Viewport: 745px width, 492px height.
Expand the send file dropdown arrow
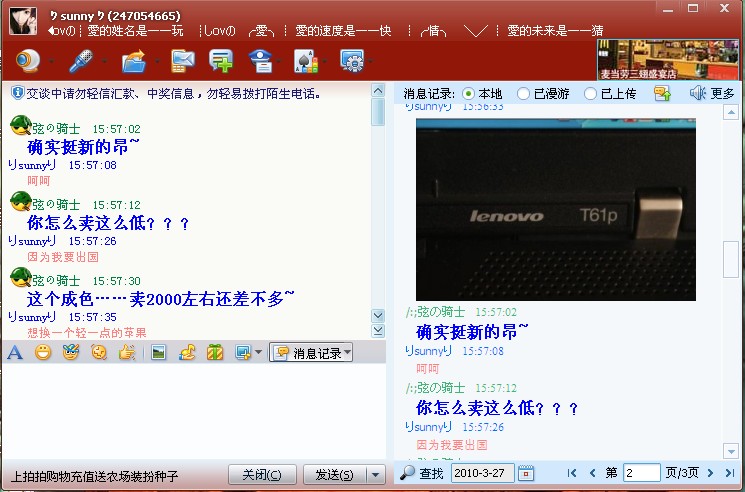(157, 61)
